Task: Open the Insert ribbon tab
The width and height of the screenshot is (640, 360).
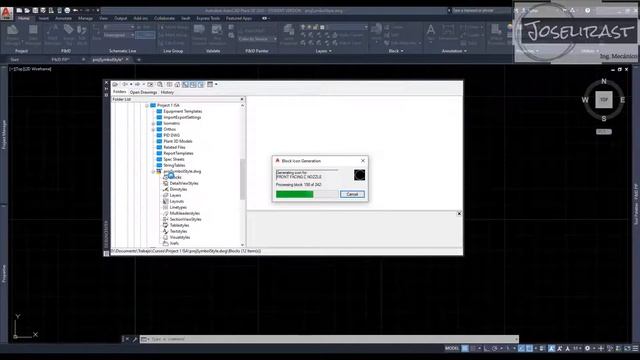Action: (43, 18)
